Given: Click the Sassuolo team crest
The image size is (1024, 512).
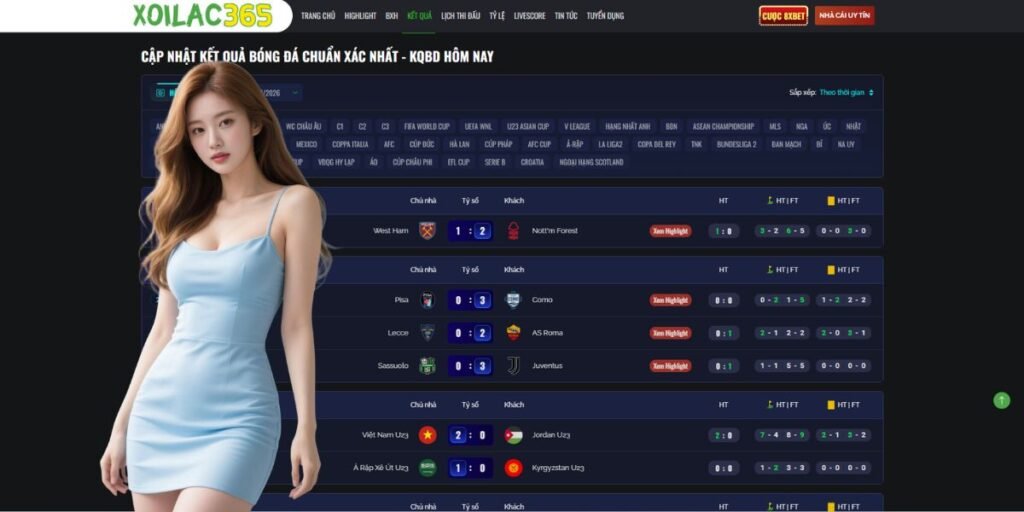Looking at the screenshot, I should pos(427,366).
